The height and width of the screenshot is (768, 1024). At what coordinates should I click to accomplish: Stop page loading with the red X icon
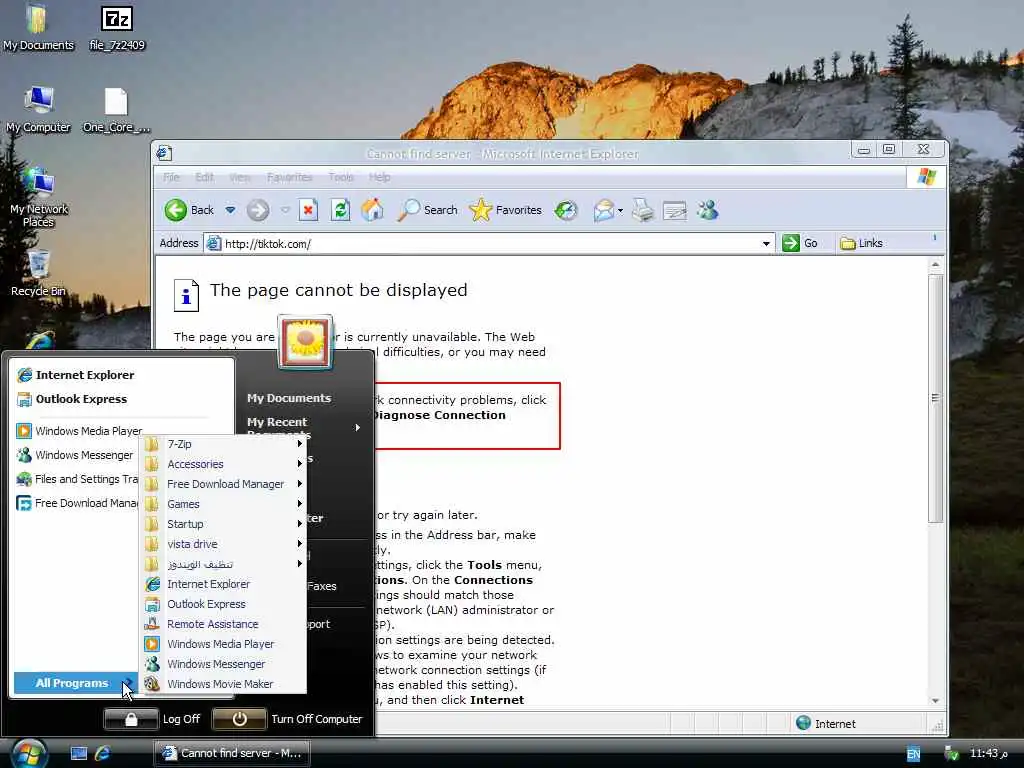point(308,210)
